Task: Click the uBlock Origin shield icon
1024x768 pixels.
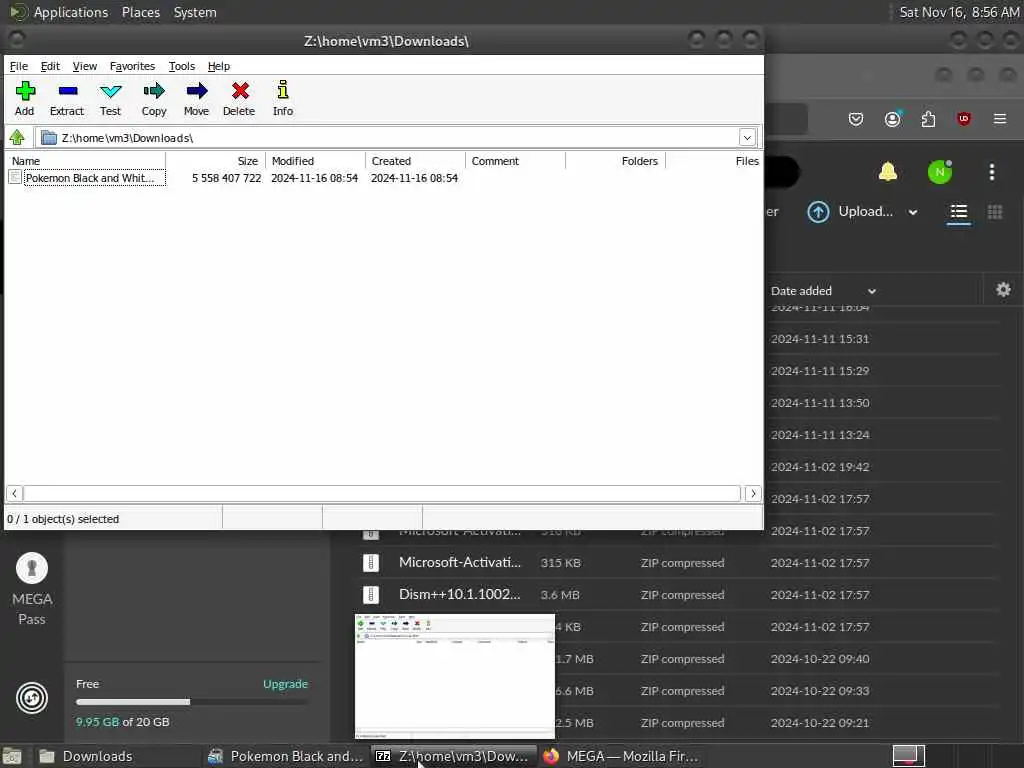Action: pyautogui.click(x=964, y=119)
